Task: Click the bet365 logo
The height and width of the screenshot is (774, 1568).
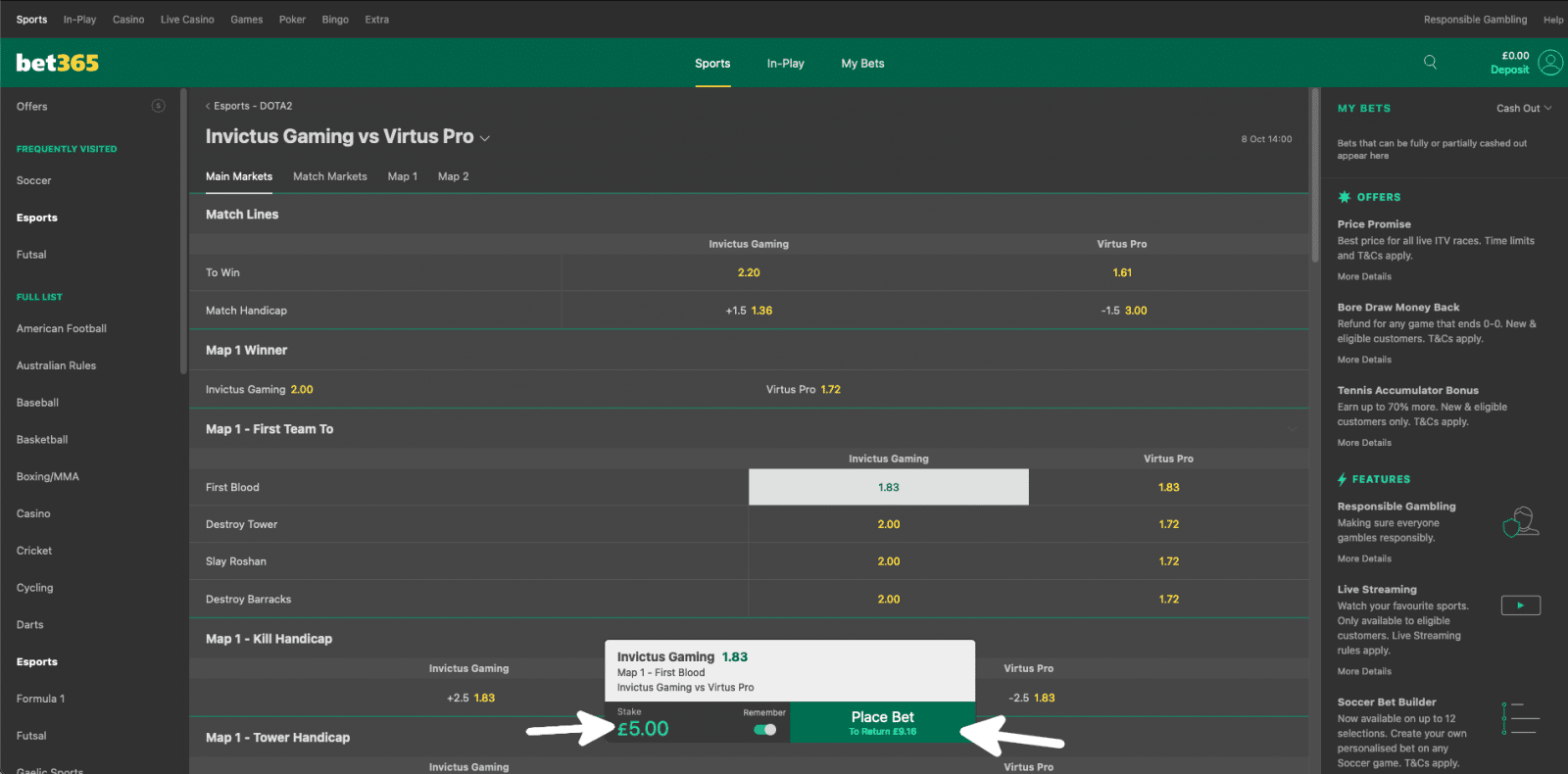Action: [57, 63]
